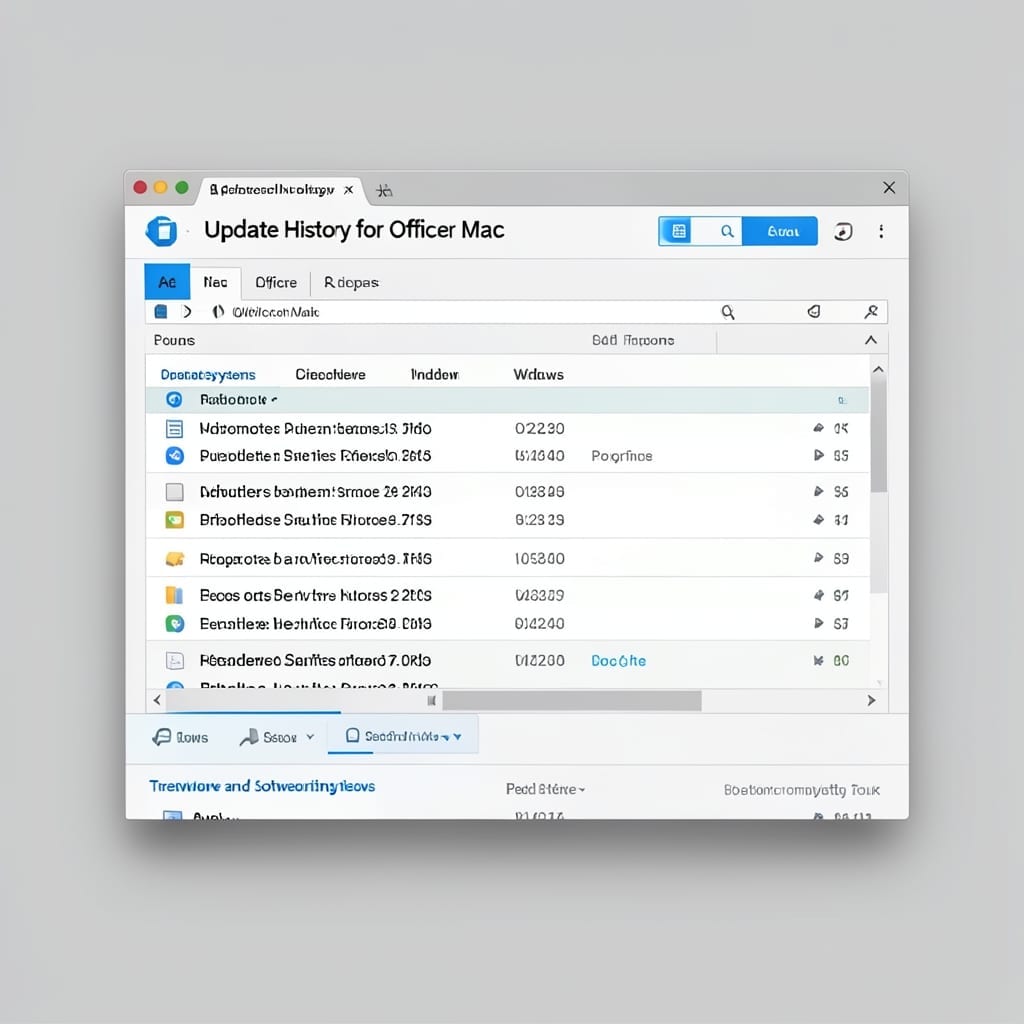The height and width of the screenshot is (1024, 1024).
Task: Click the refresh circle icon in header
Action: tap(842, 231)
